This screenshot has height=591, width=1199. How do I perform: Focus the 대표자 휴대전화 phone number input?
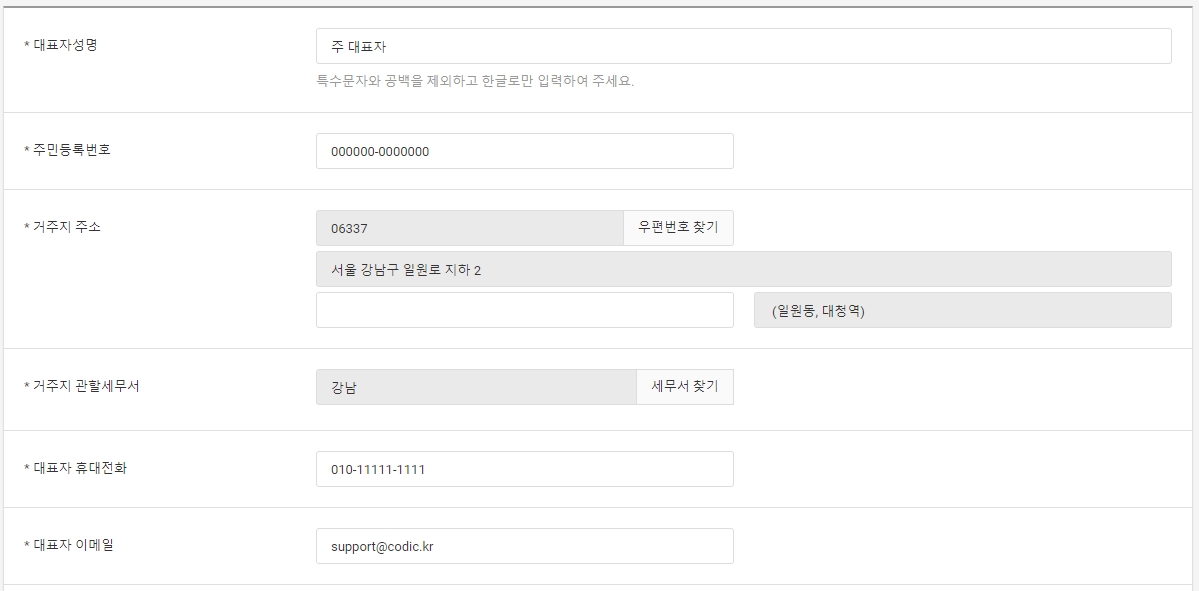pyautogui.click(x=525, y=469)
